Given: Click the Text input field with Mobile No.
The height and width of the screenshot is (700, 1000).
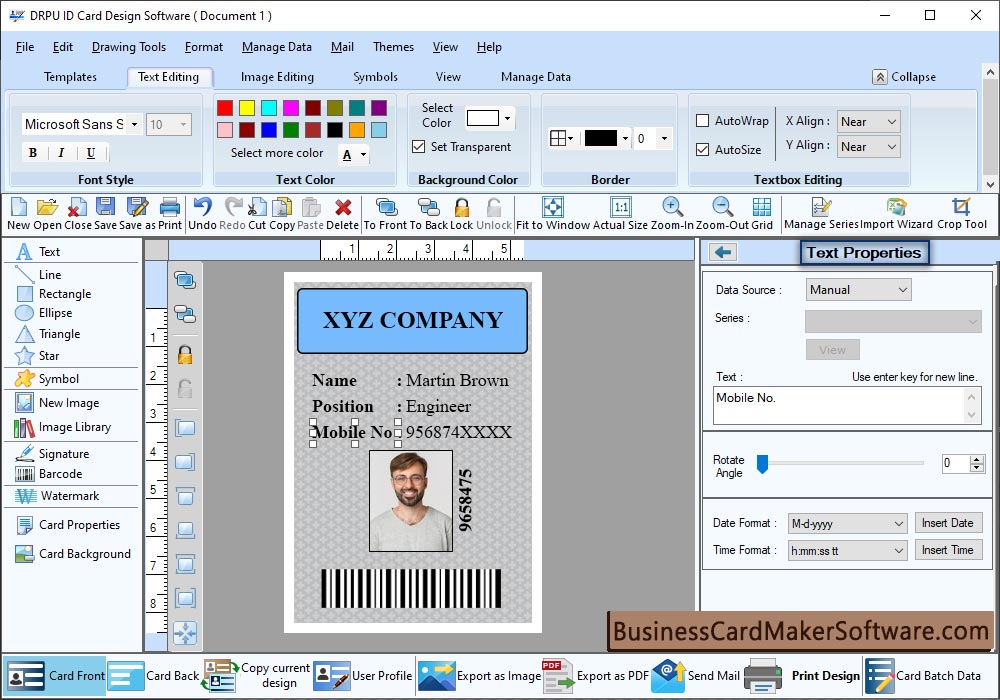Looking at the screenshot, I should click(x=846, y=405).
